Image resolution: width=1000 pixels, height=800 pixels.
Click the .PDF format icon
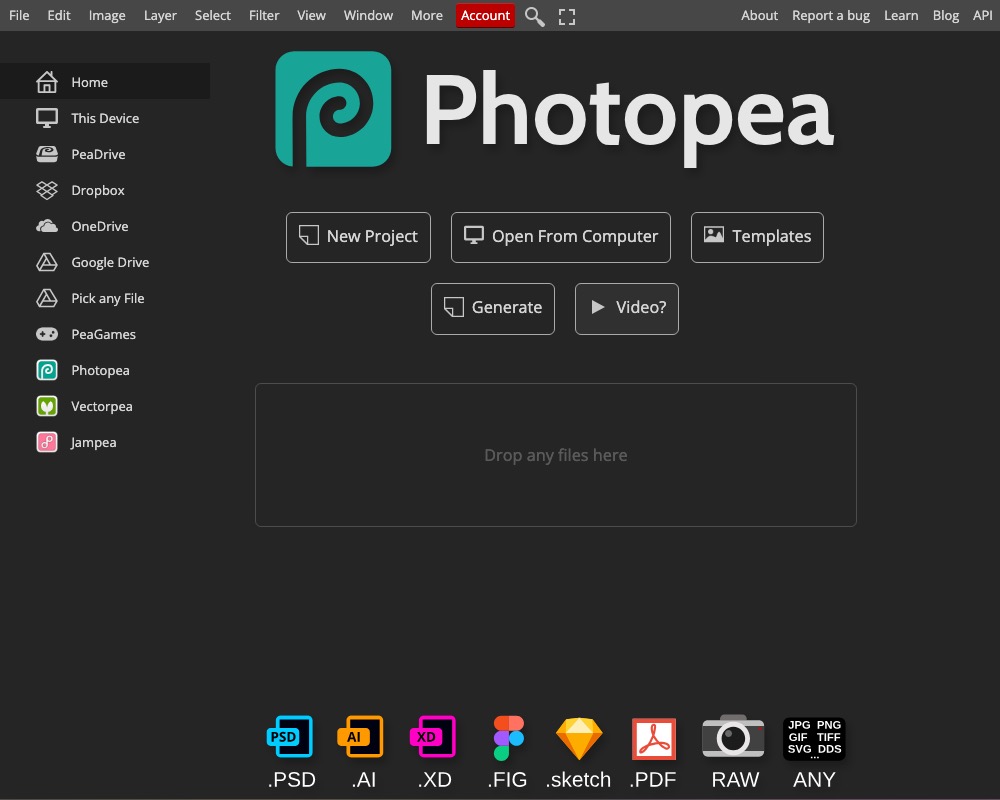pos(654,739)
